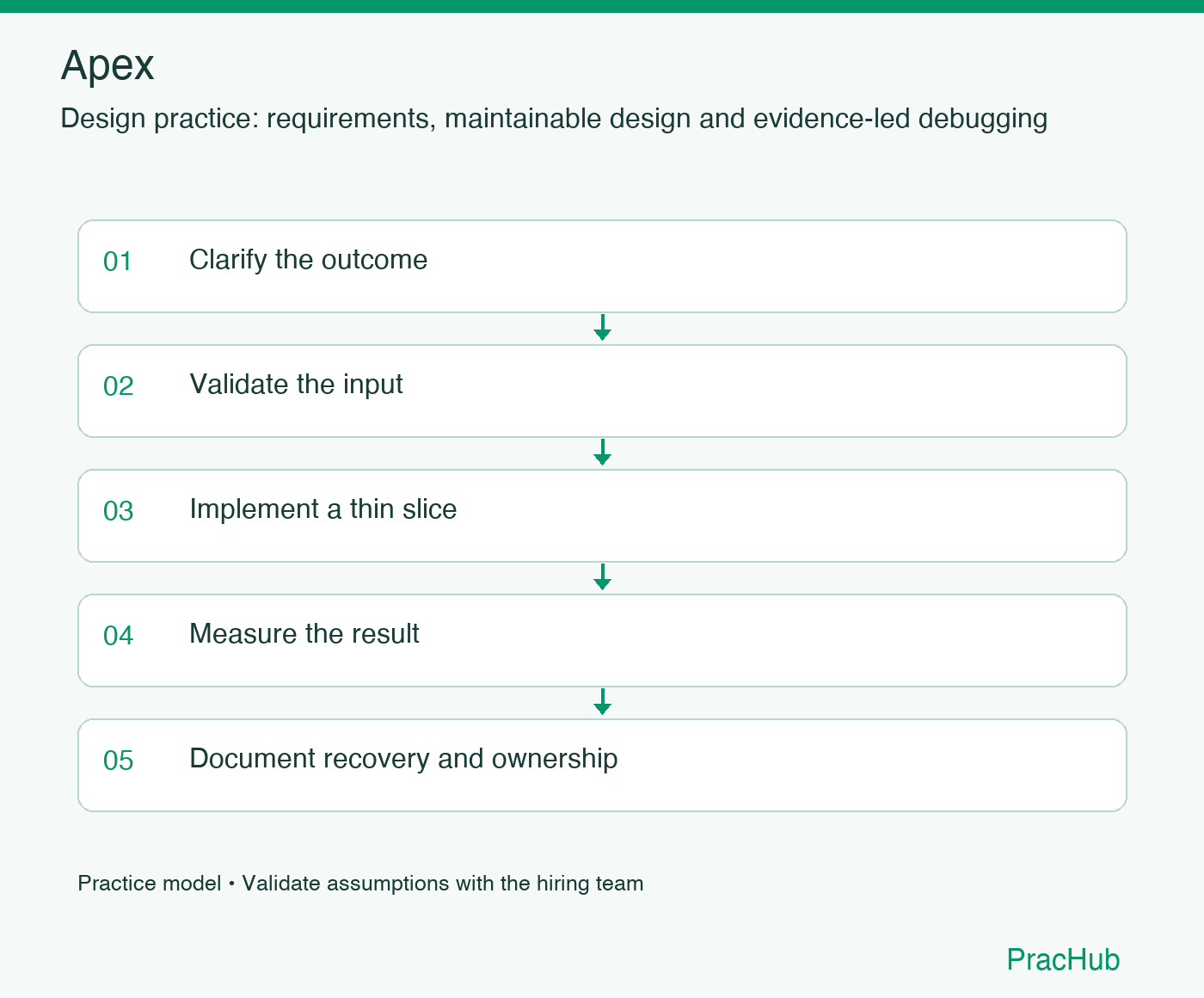Click step number '01'

(x=118, y=262)
